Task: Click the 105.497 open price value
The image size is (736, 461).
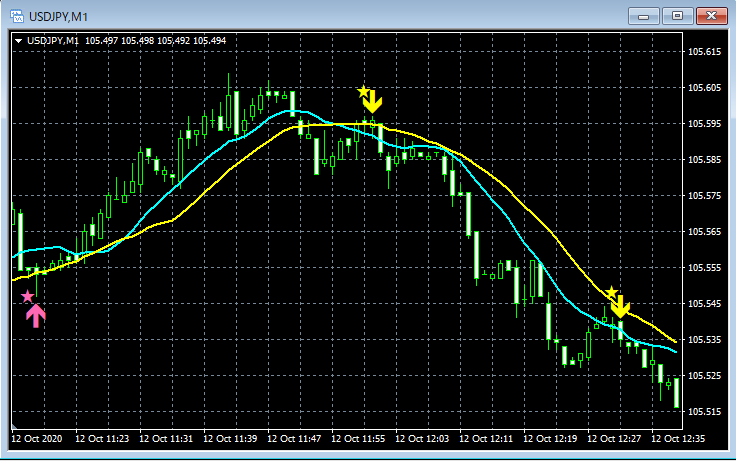Action: click(x=101, y=41)
